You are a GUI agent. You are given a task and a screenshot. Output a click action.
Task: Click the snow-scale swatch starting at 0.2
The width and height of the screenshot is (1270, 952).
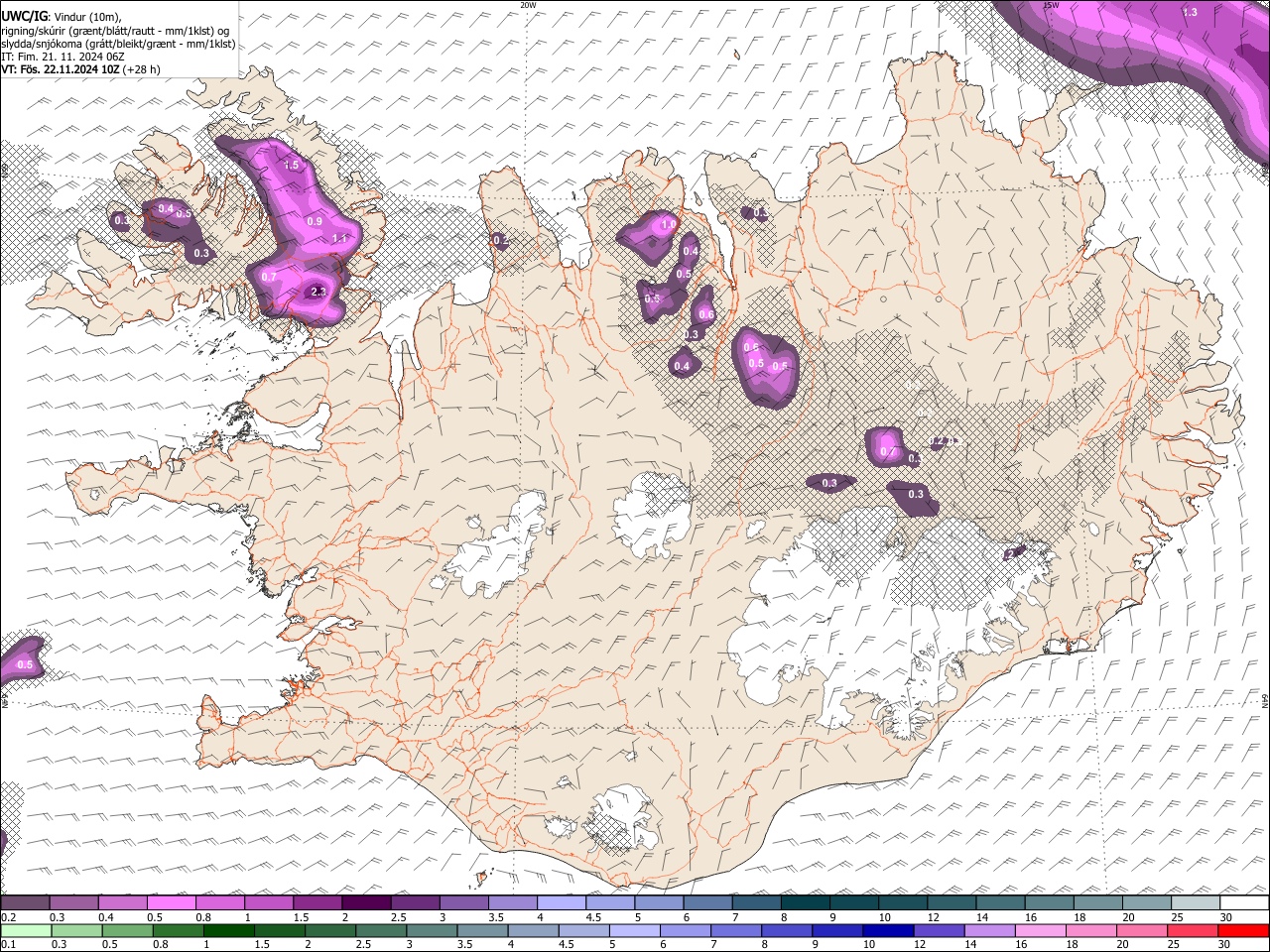tap(25, 903)
